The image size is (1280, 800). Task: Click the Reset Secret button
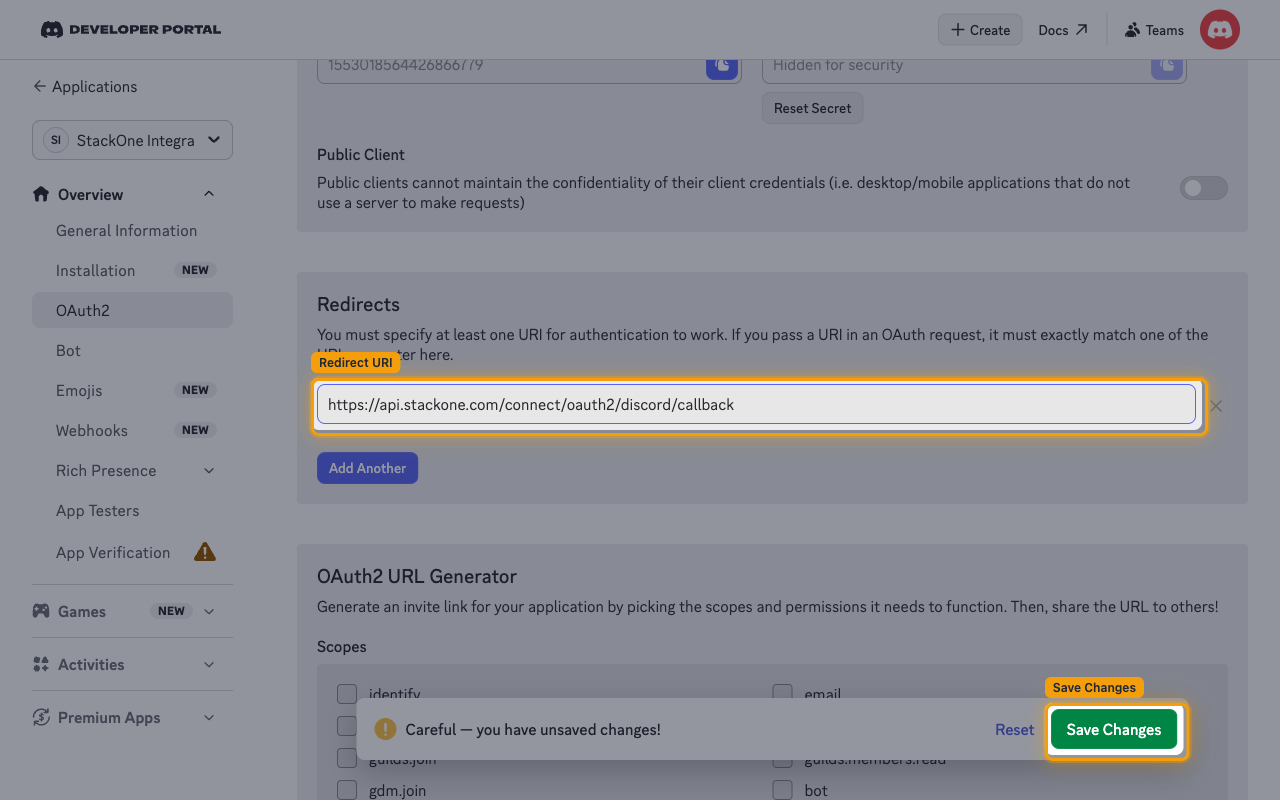point(812,108)
